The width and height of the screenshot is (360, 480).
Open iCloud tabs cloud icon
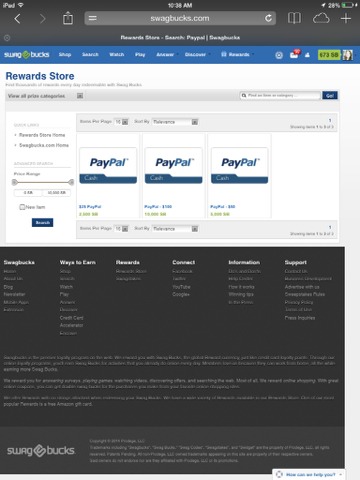pos(321,18)
